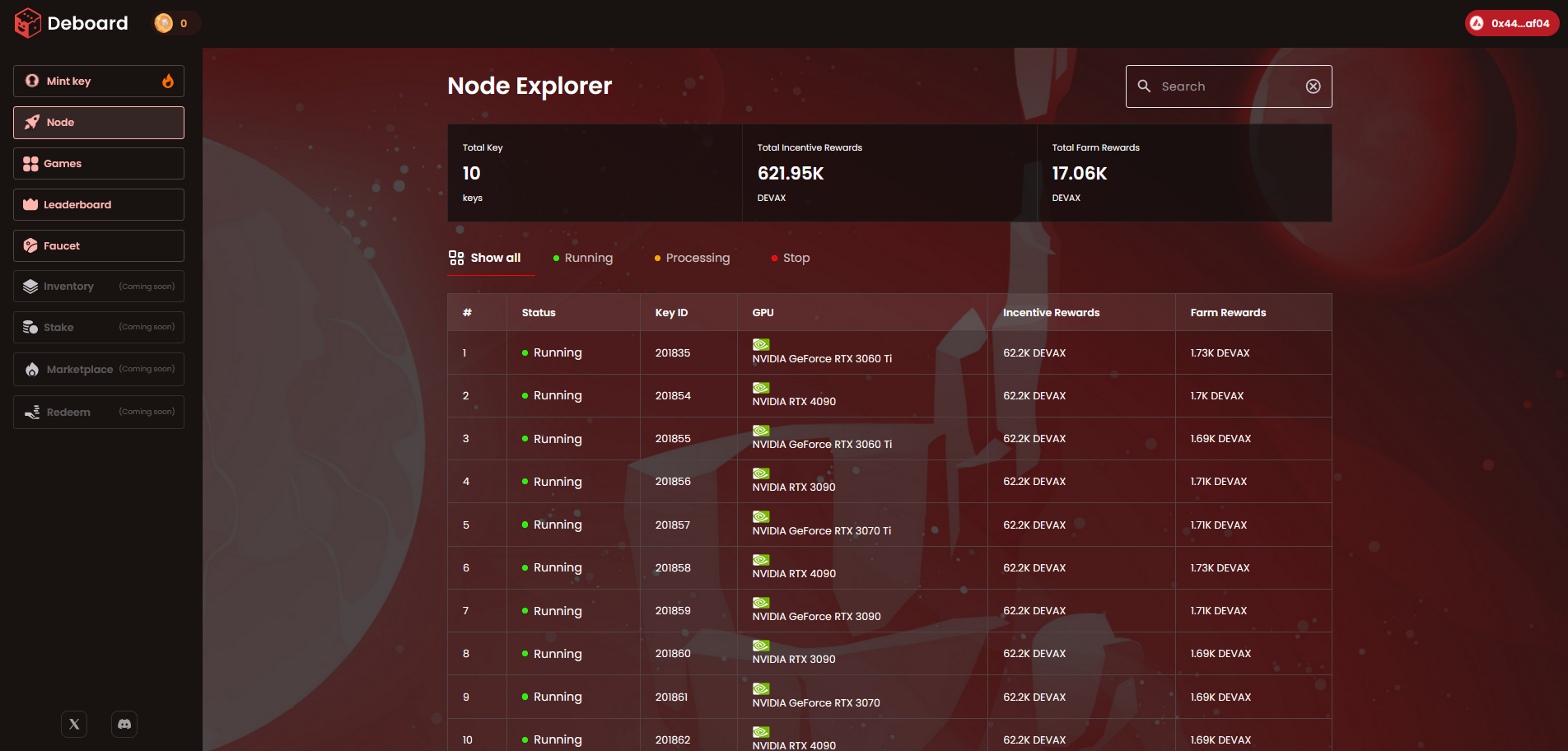Click NVIDIA GeForce RTX 3070 text in row 201861
This screenshot has height=751, width=1568.
click(815, 702)
